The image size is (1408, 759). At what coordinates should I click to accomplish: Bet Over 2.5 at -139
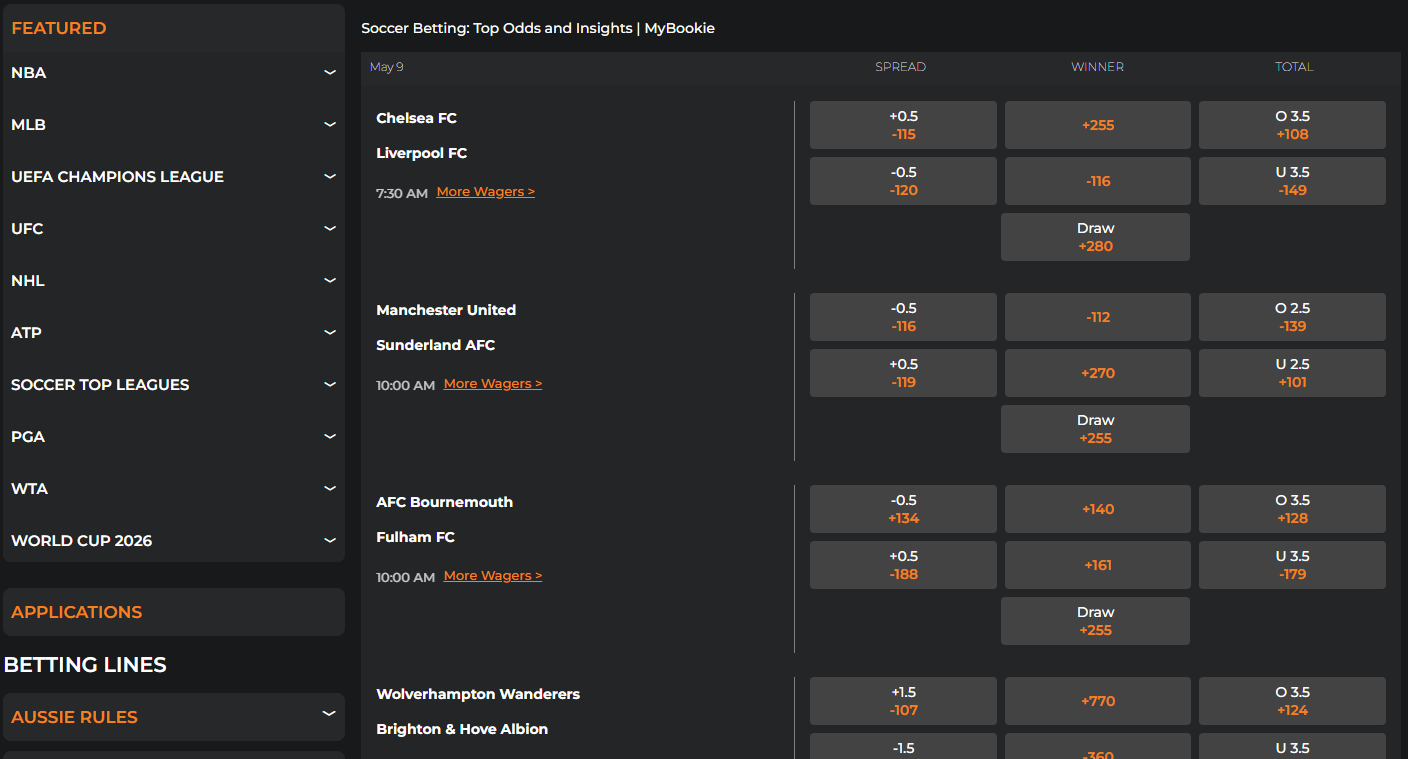[1292, 317]
